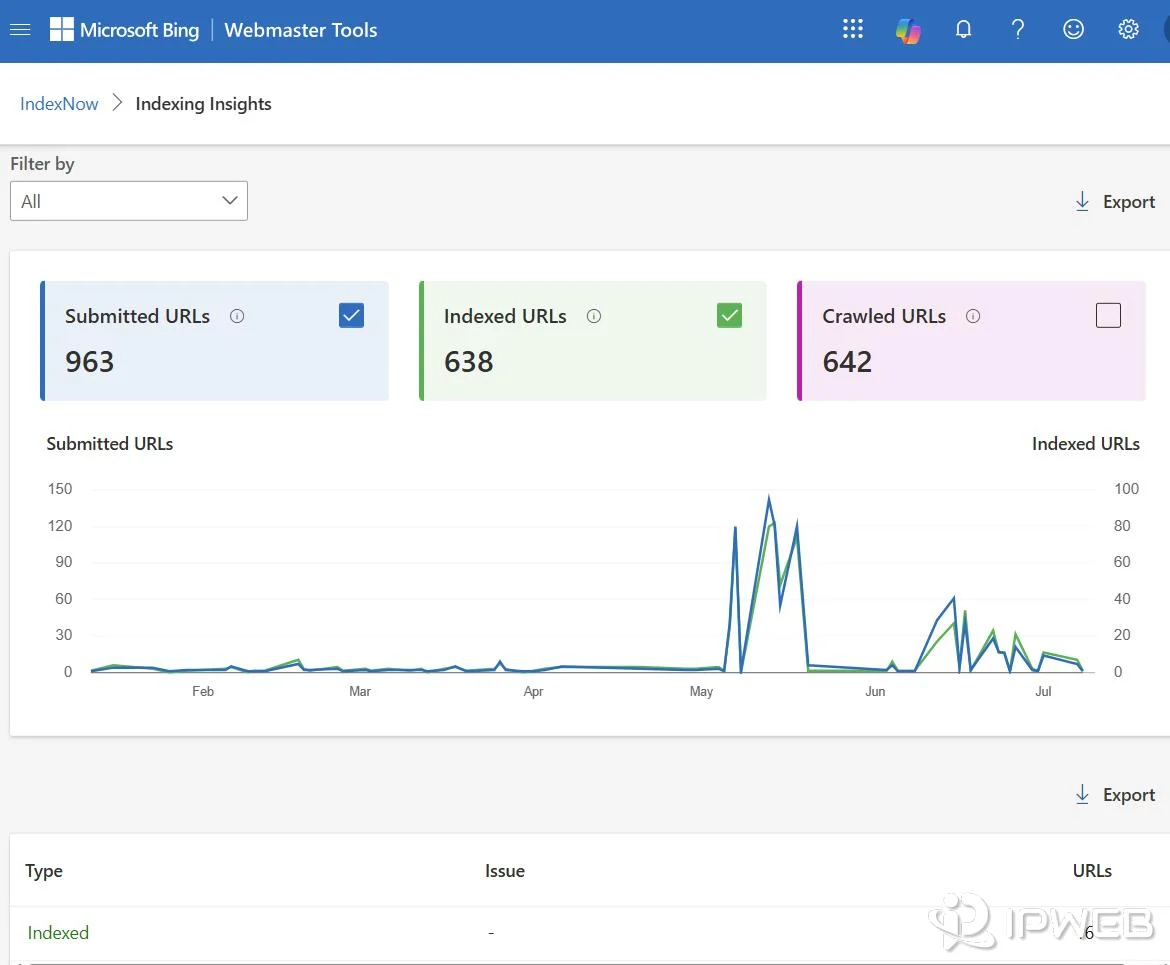Viewport: 1170px width, 965px height.
Task: Open the Copilot assistant icon
Action: click(x=907, y=30)
